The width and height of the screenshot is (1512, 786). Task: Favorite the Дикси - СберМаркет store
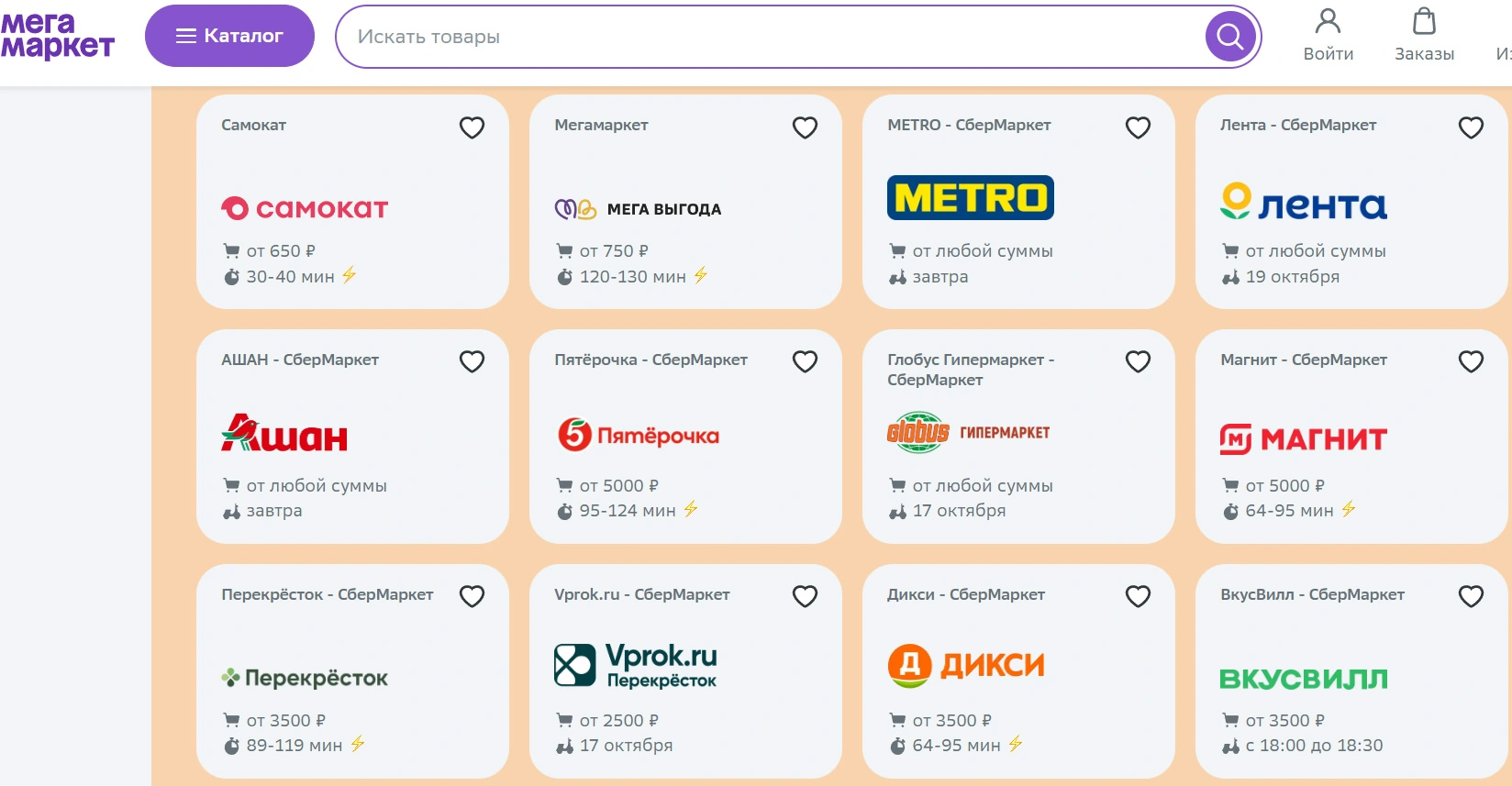coord(1138,596)
